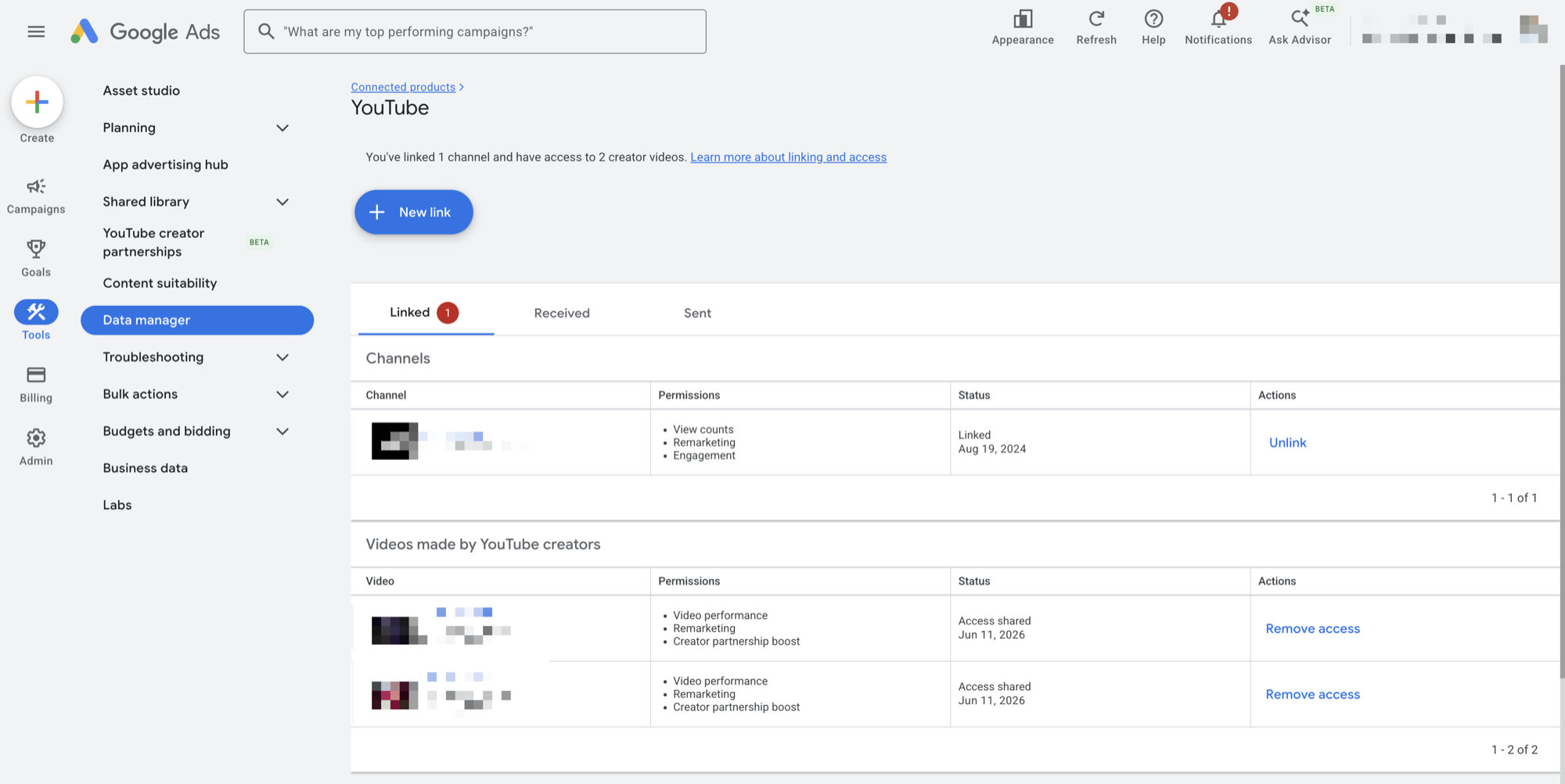The image size is (1565, 784).
Task: Open the Appearance settings icon
Action: pyautogui.click(x=1023, y=19)
